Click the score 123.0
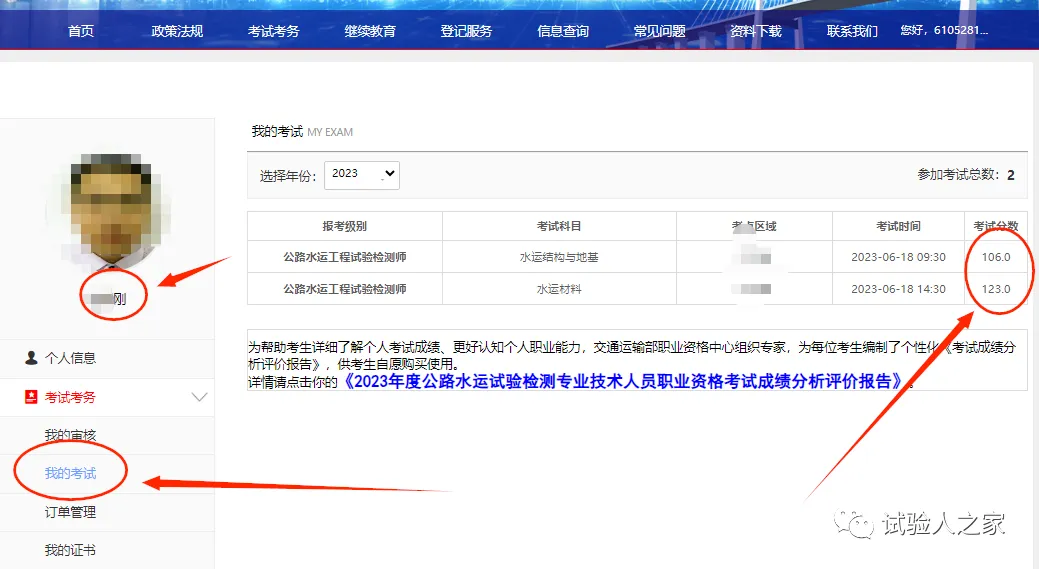1039x569 pixels. coord(996,289)
